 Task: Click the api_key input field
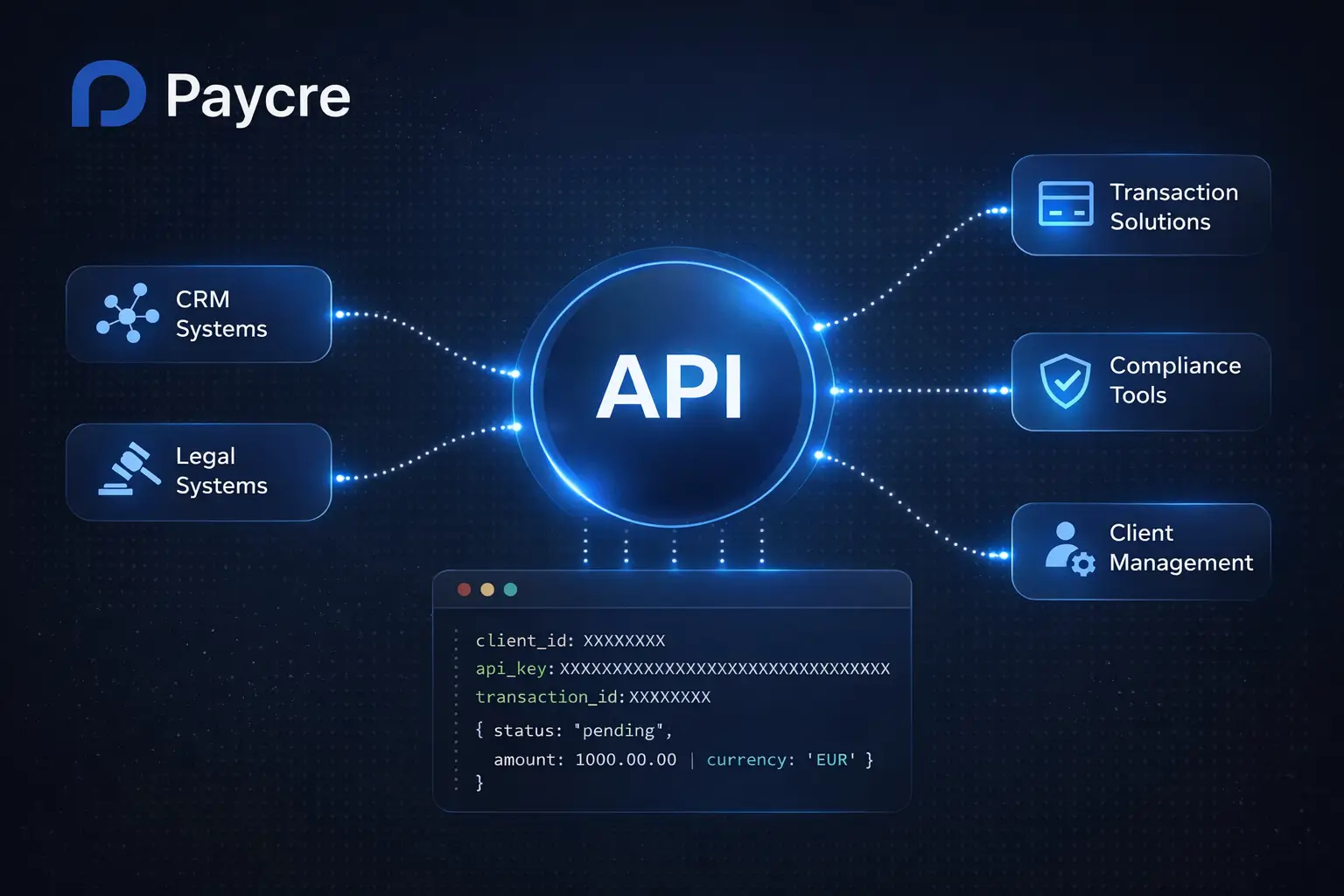(719, 668)
